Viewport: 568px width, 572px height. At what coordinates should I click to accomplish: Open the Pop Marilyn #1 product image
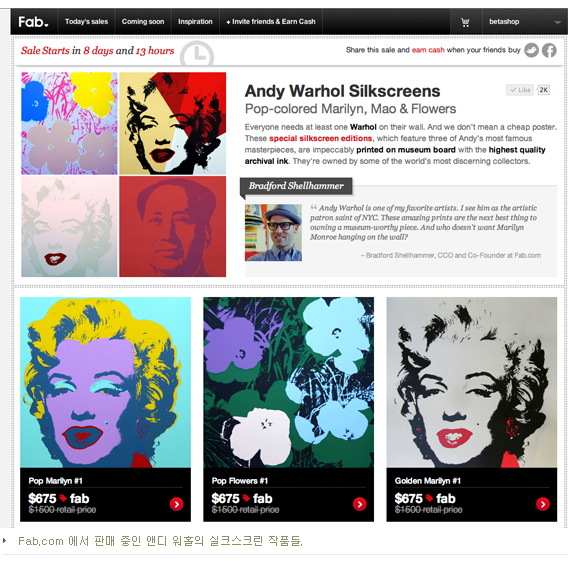click(x=105, y=382)
